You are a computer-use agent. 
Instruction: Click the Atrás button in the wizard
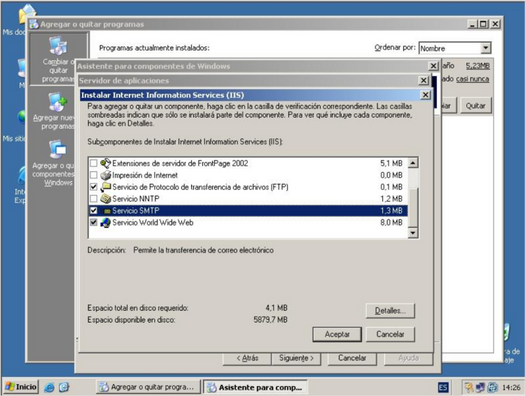coord(247,358)
